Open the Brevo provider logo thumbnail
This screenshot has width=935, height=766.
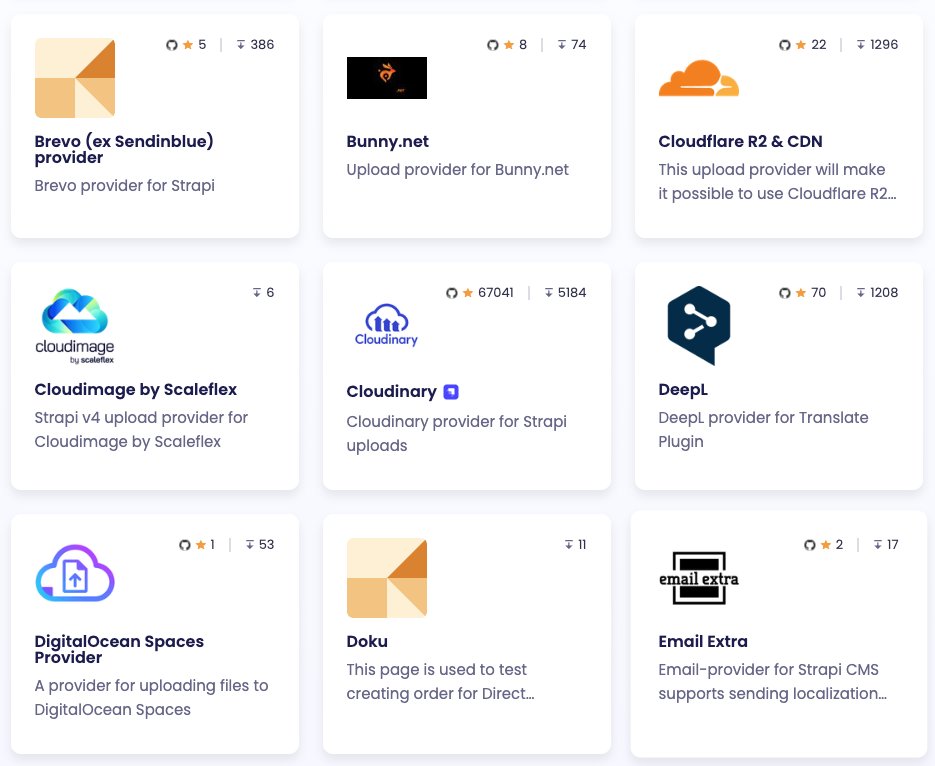(75, 77)
